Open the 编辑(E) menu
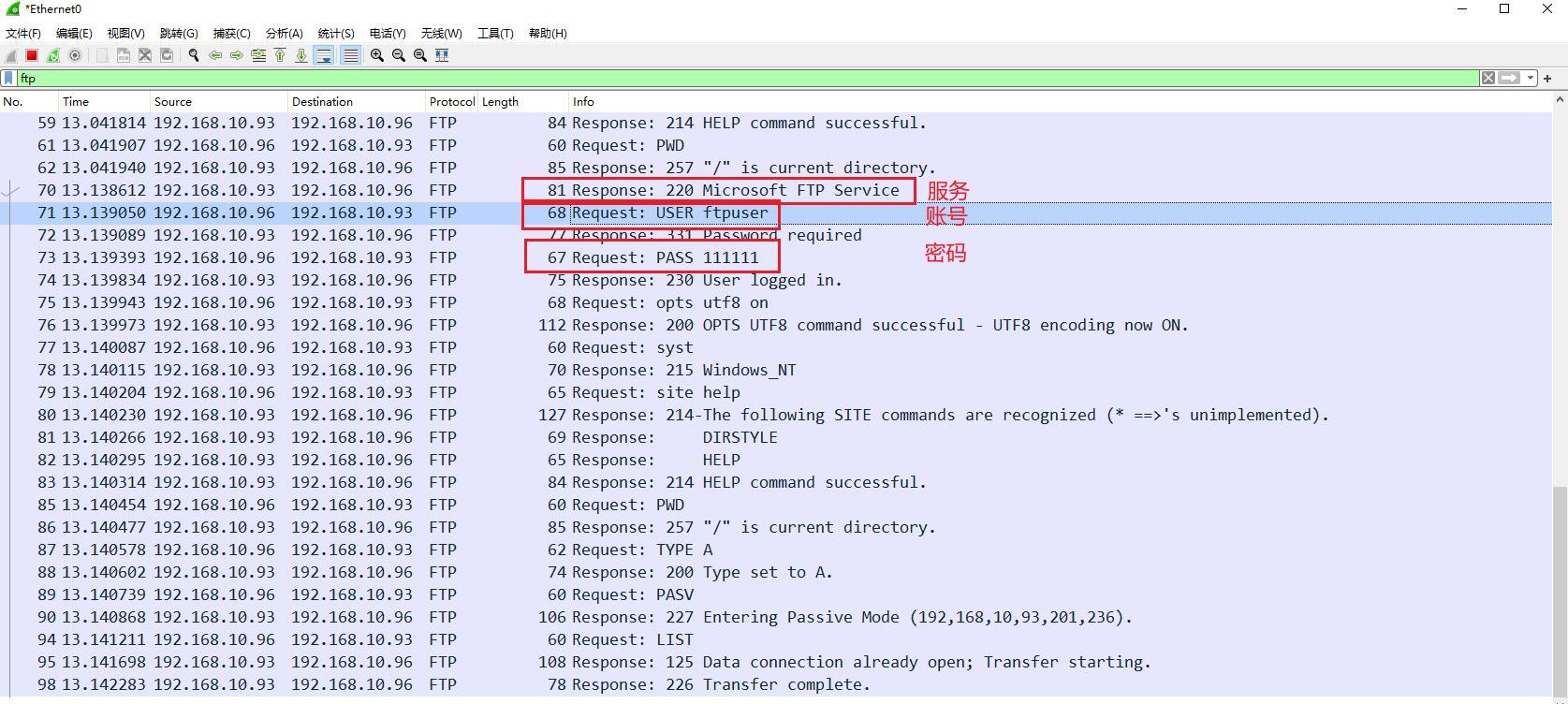The image size is (1568, 704). [74, 33]
